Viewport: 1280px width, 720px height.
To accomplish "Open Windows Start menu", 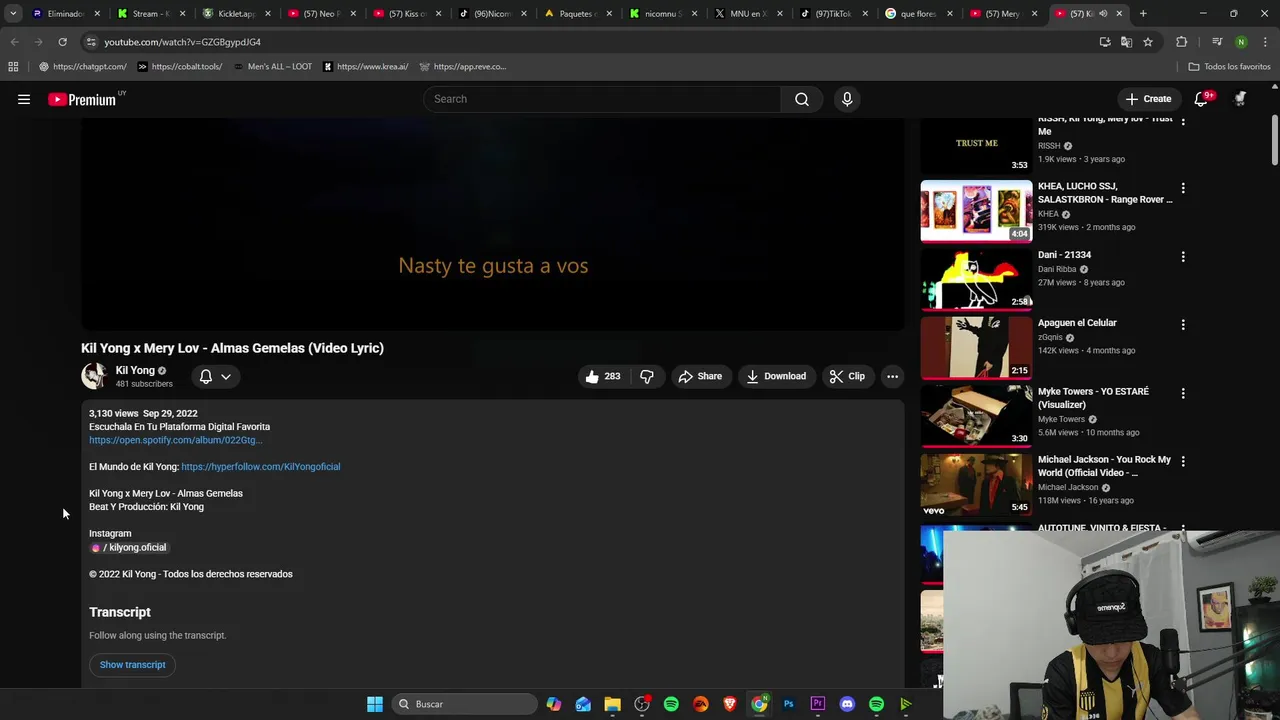I will (375, 704).
